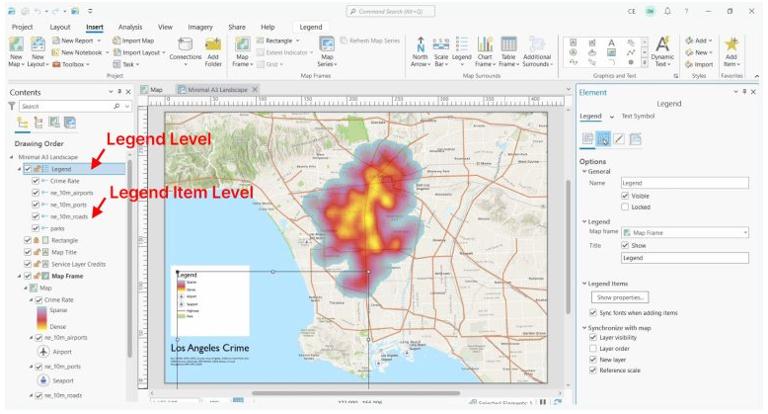Toggle Sync fonts when adding items
768x414 pixels.
[593, 312]
